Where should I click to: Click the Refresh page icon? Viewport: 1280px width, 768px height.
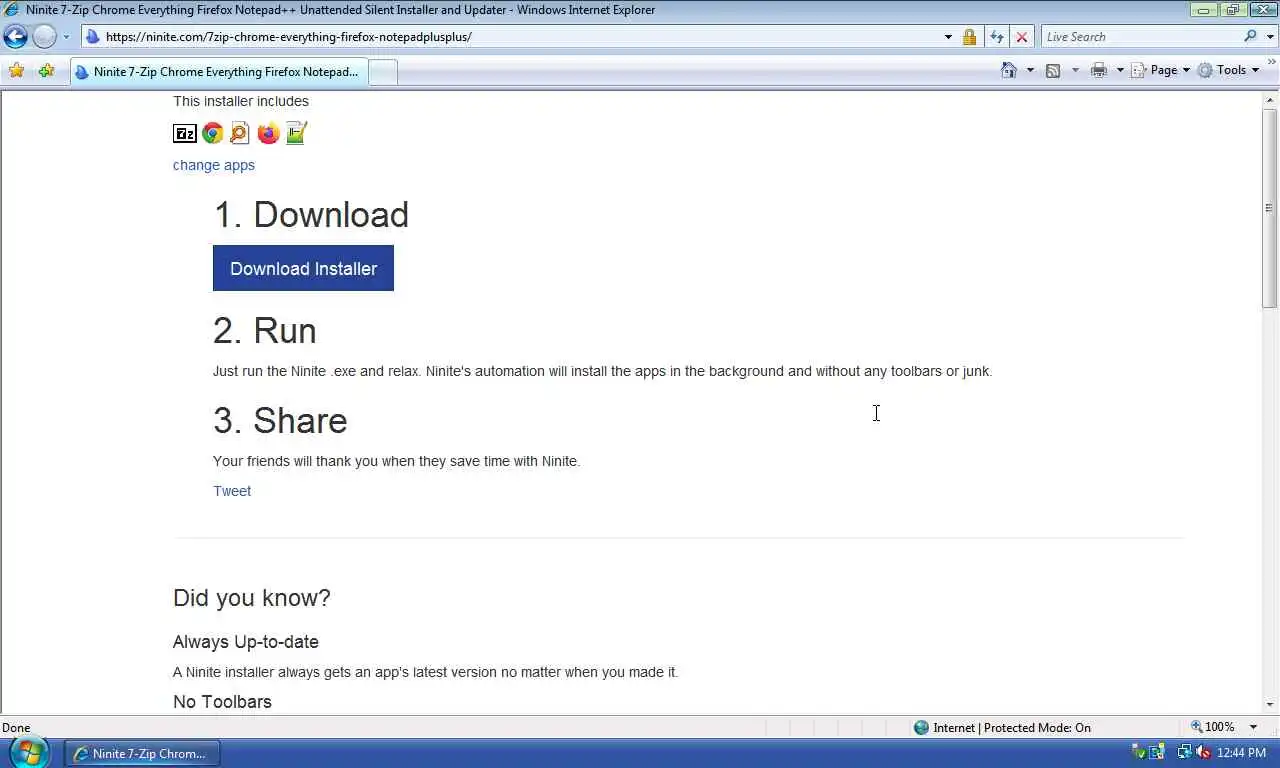(x=996, y=37)
